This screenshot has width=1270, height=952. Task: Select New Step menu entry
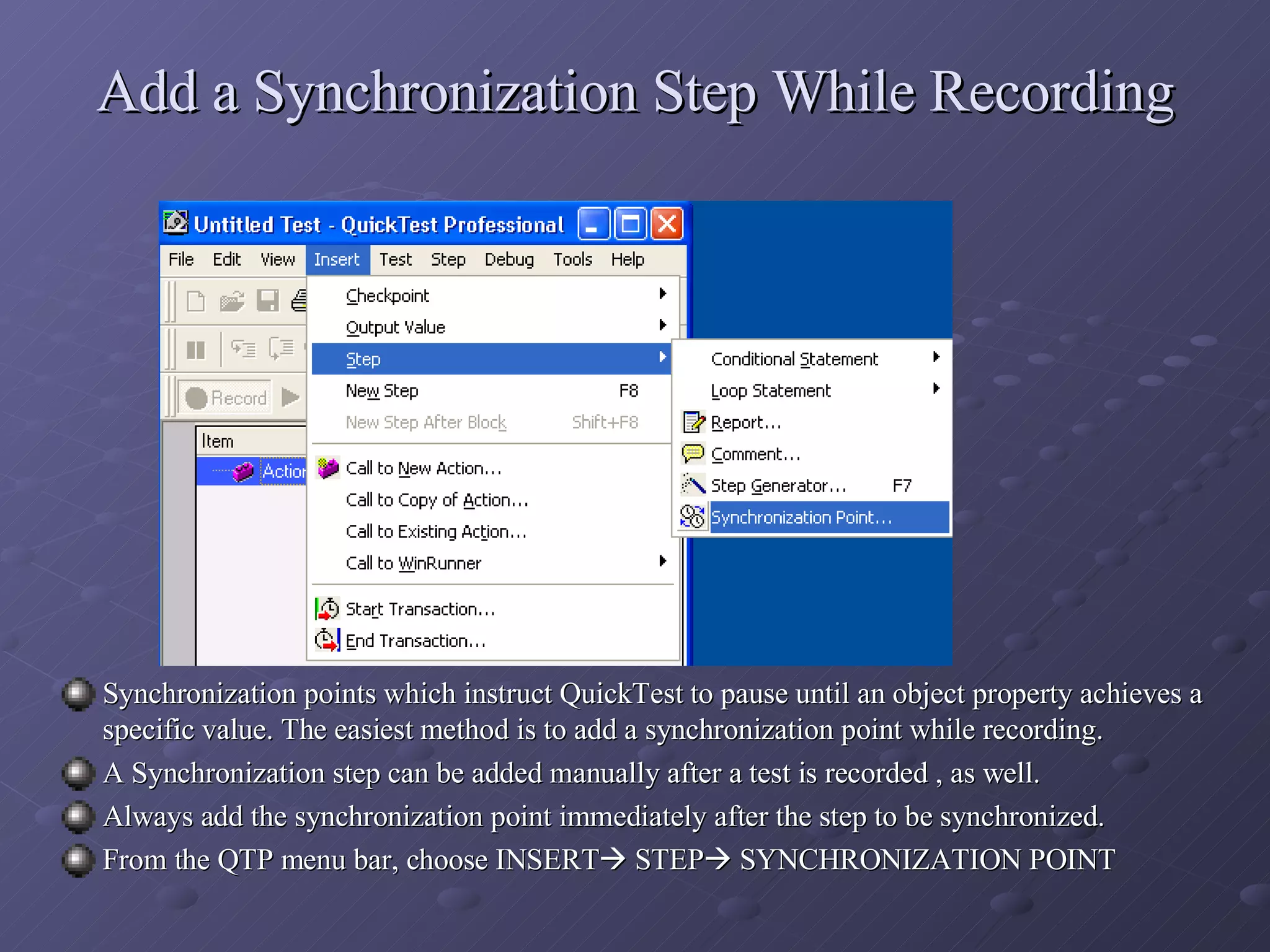coord(491,390)
